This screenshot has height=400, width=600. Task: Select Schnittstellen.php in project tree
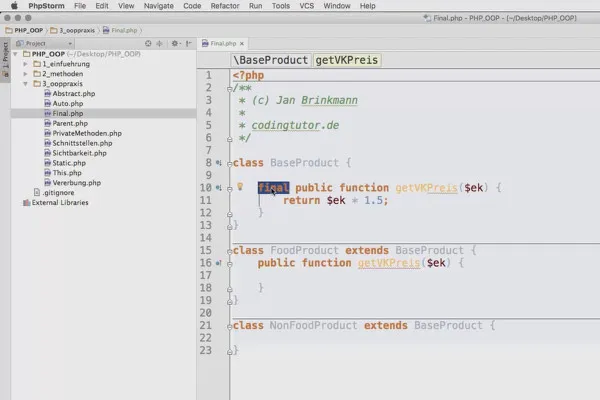click(82, 143)
